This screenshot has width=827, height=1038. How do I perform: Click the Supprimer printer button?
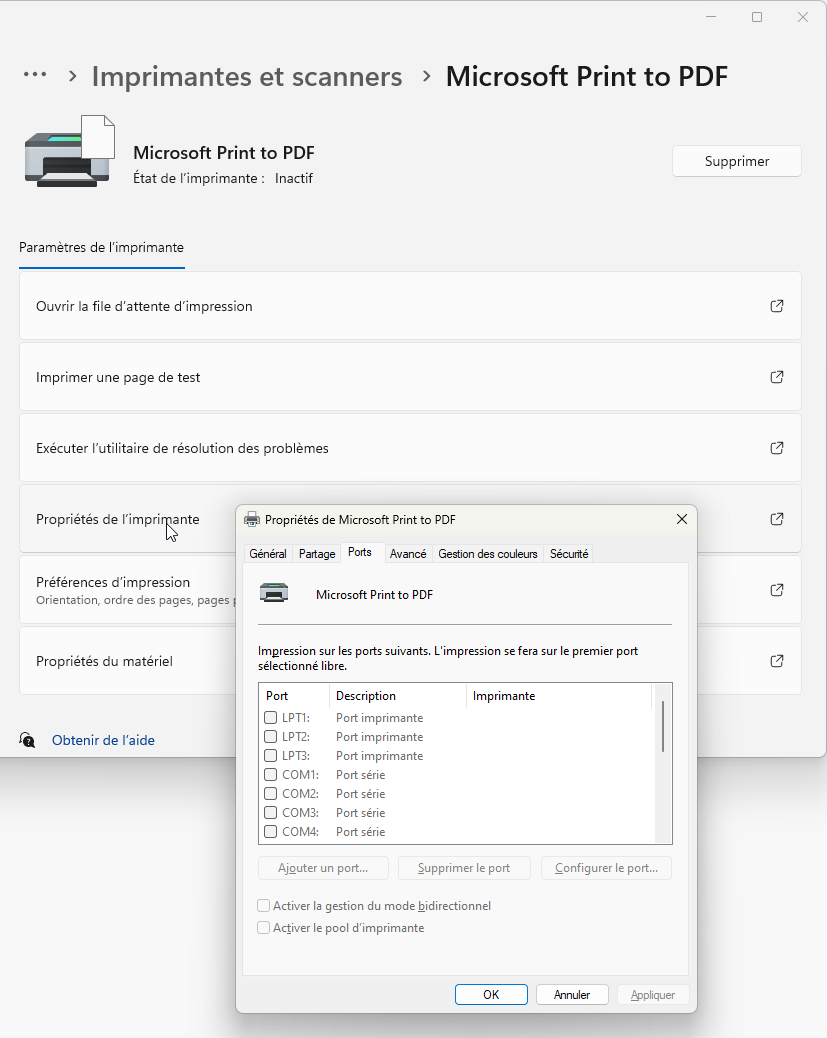coord(737,161)
